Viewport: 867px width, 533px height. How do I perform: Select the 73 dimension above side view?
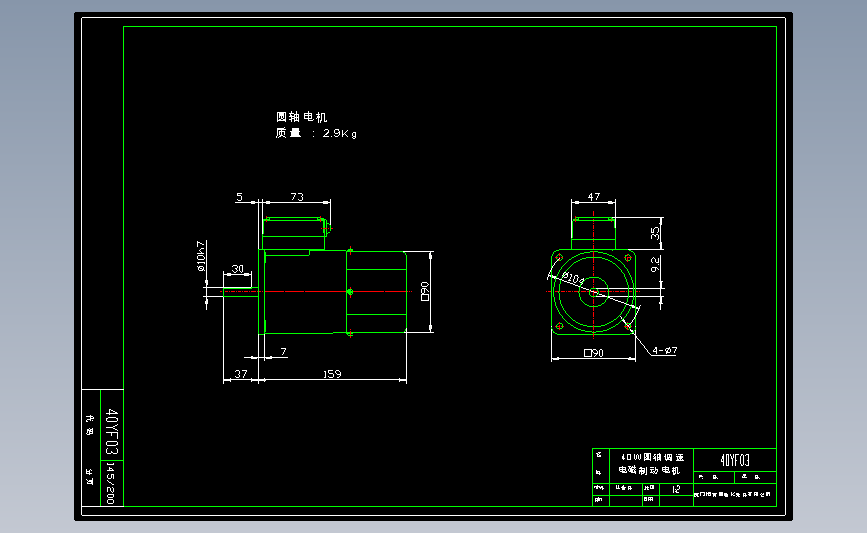[x=297, y=197]
